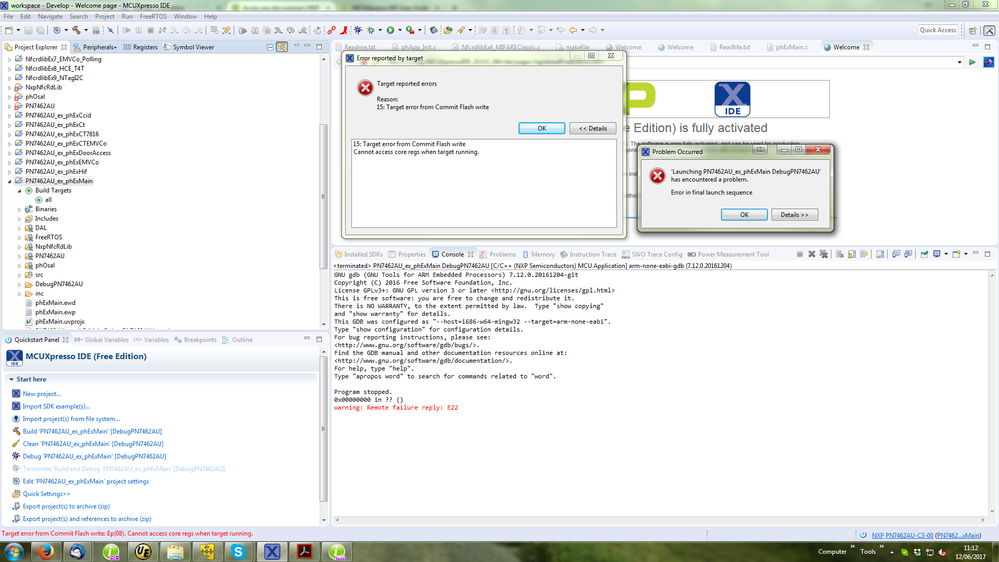This screenshot has height=562, width=999.
Task: Open the Project Explorer view menu arrow
Action: point(296,47)
